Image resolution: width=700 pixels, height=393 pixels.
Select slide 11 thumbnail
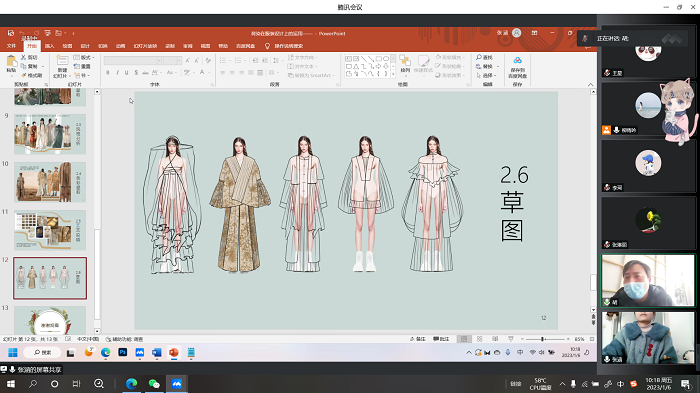(50, 230)
